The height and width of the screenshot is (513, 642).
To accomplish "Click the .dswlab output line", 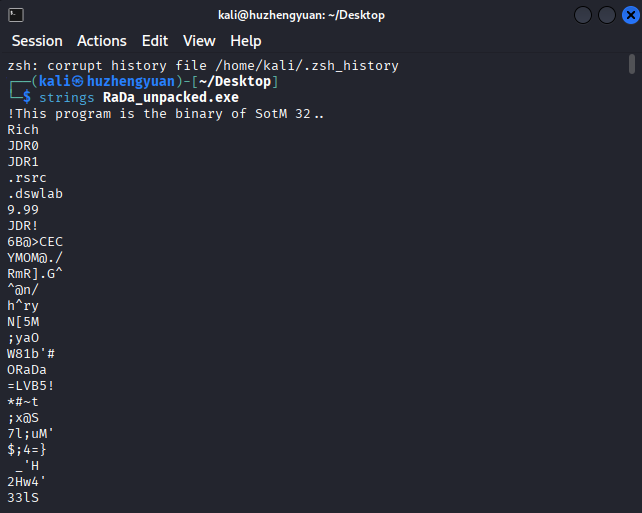I will click(35, 194).
